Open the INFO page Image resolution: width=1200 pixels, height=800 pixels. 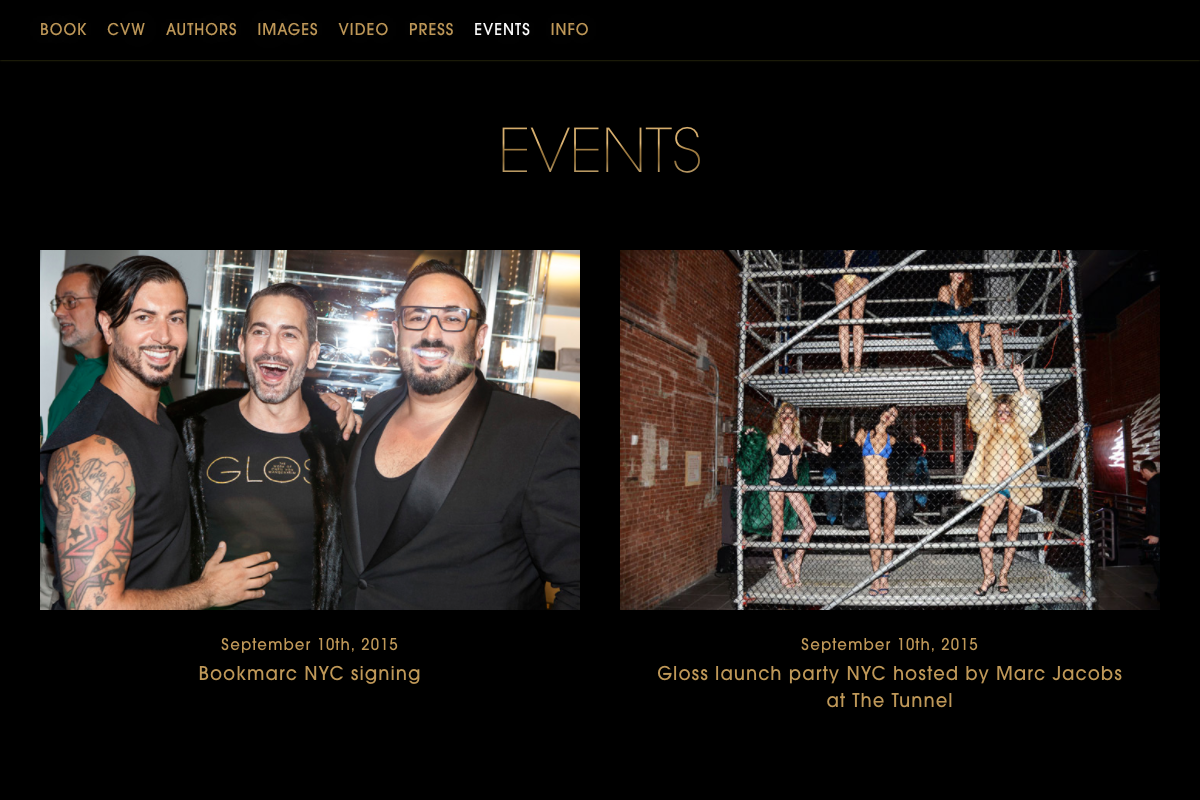(x=569, y=30)
